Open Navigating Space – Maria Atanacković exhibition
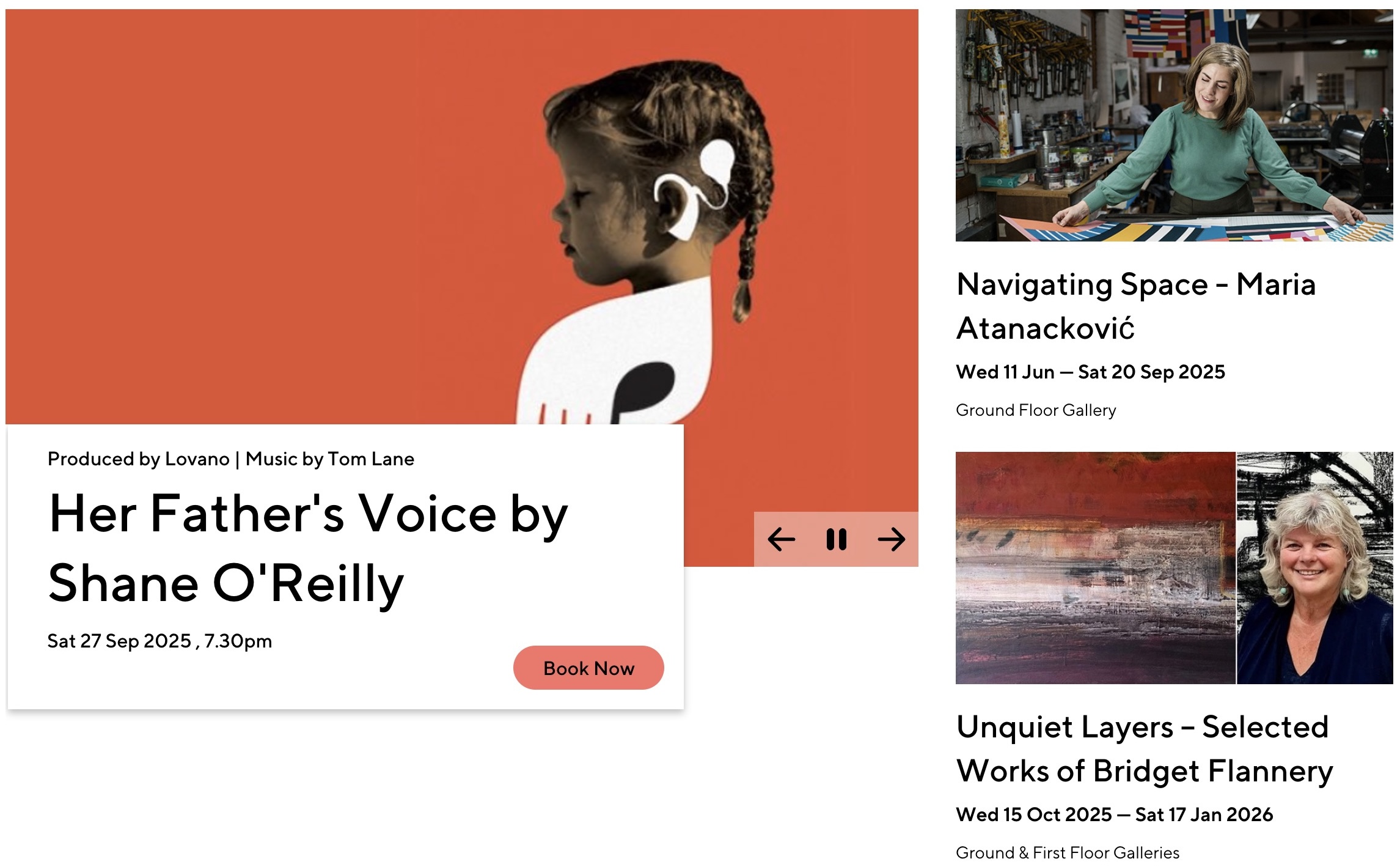This screenshot has width=1400, height=867. [x=1137, y=306]
